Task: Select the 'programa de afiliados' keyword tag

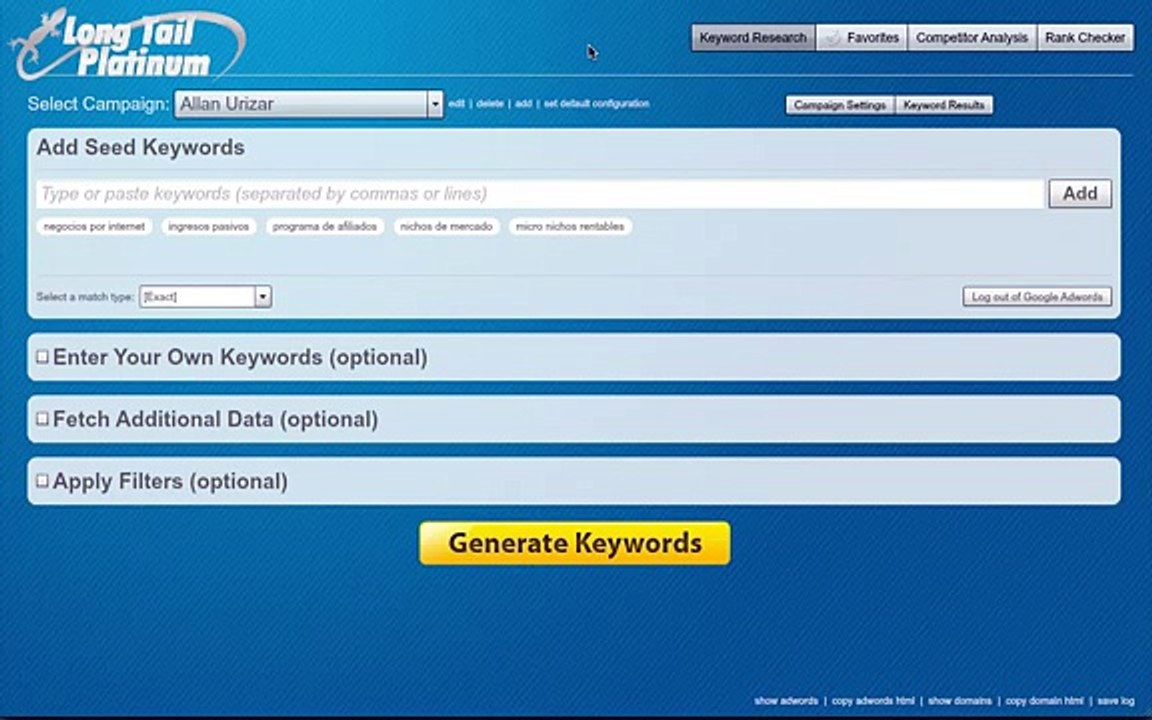Action: click(325, 226)
